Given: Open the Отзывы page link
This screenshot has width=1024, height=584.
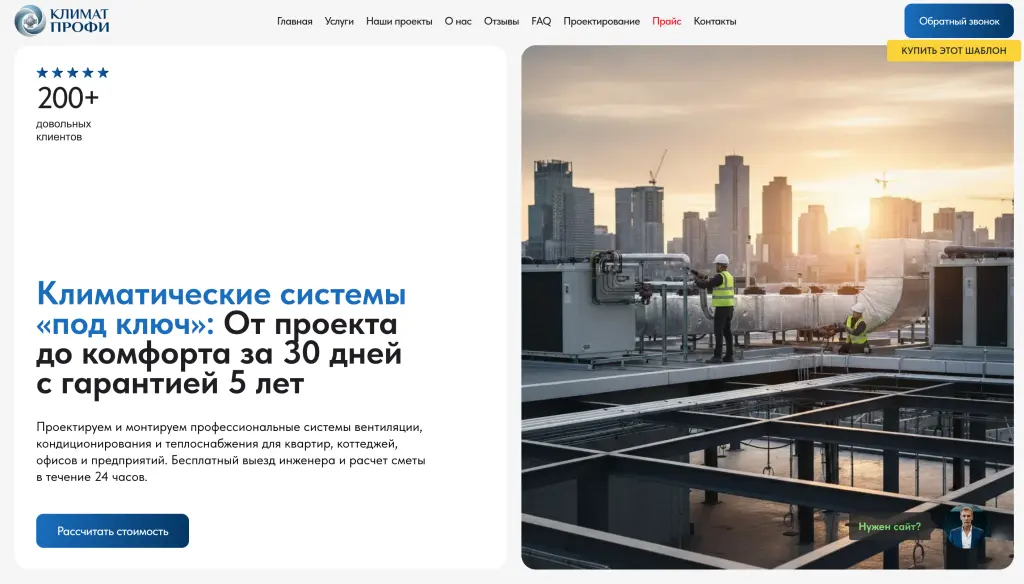Looking at the screenshot, I should coord(502,21).
